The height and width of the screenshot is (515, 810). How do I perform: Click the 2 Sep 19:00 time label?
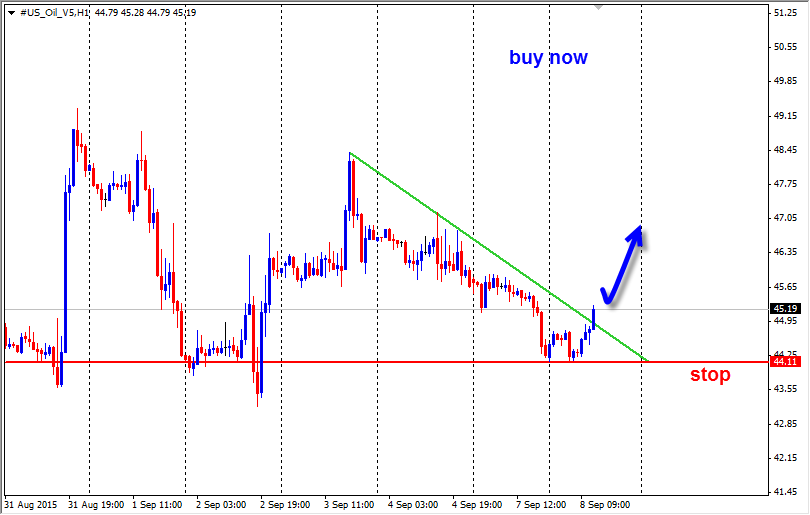click(285, 505)
